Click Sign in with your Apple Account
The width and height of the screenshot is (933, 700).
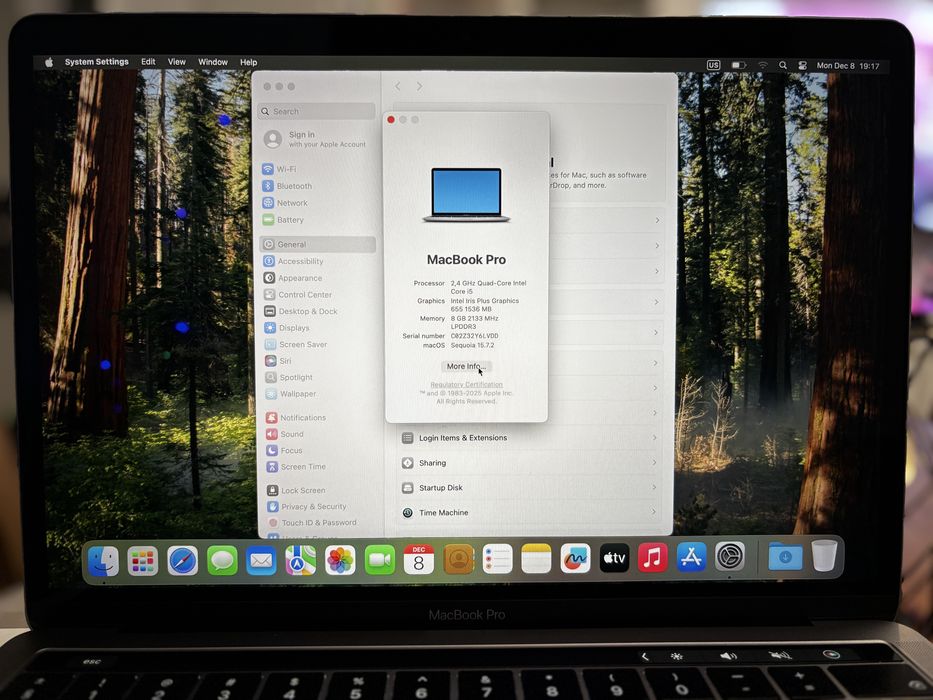[x=317, y=139]
